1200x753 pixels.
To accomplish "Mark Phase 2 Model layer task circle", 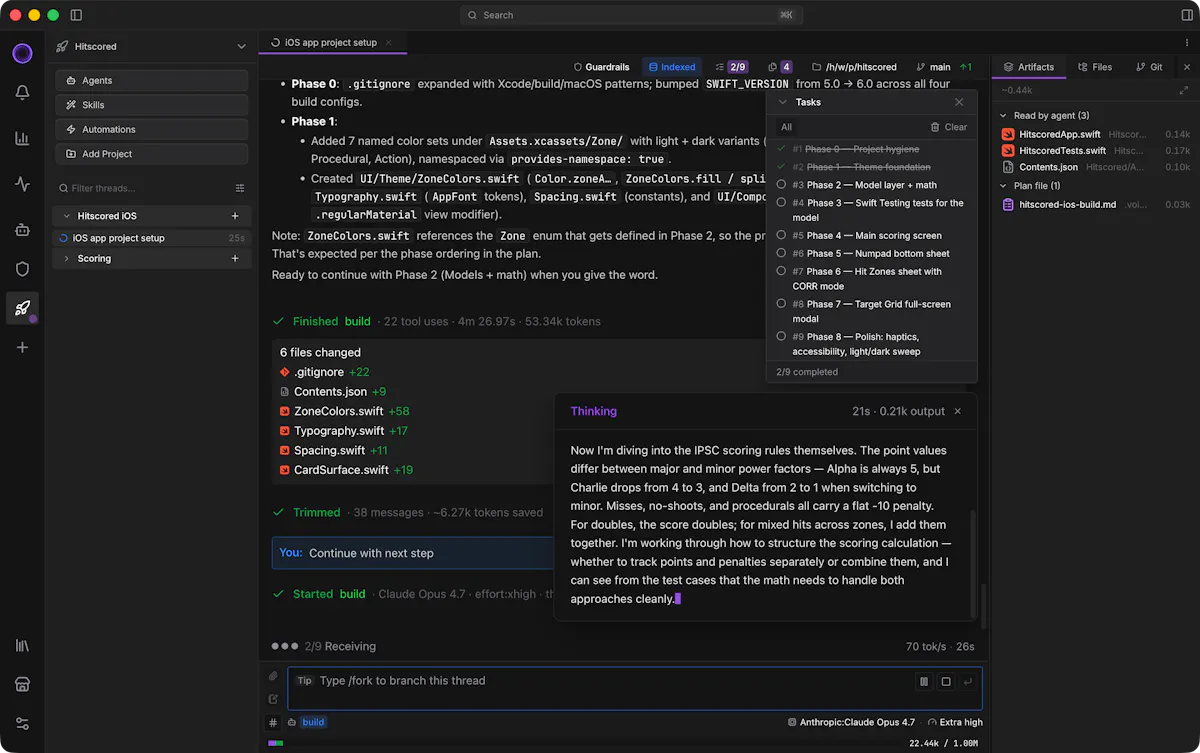I will pyautogui.click(x=781, y=184).
